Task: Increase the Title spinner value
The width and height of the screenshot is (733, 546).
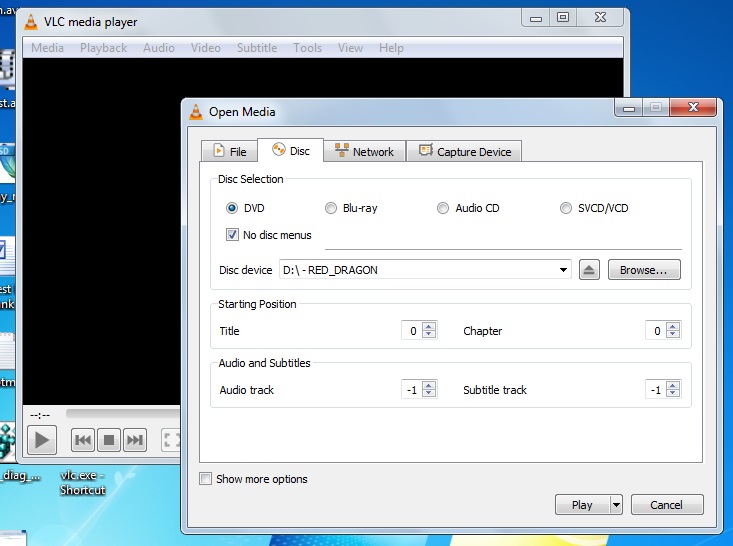Action: [x=429, y=326]
